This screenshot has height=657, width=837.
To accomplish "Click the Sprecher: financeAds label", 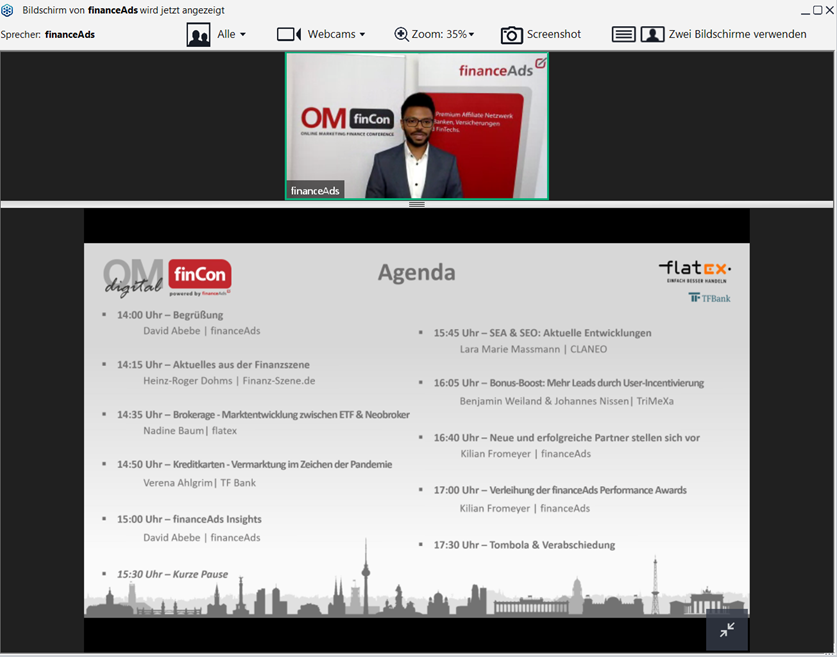I will [x=48, y=35].
